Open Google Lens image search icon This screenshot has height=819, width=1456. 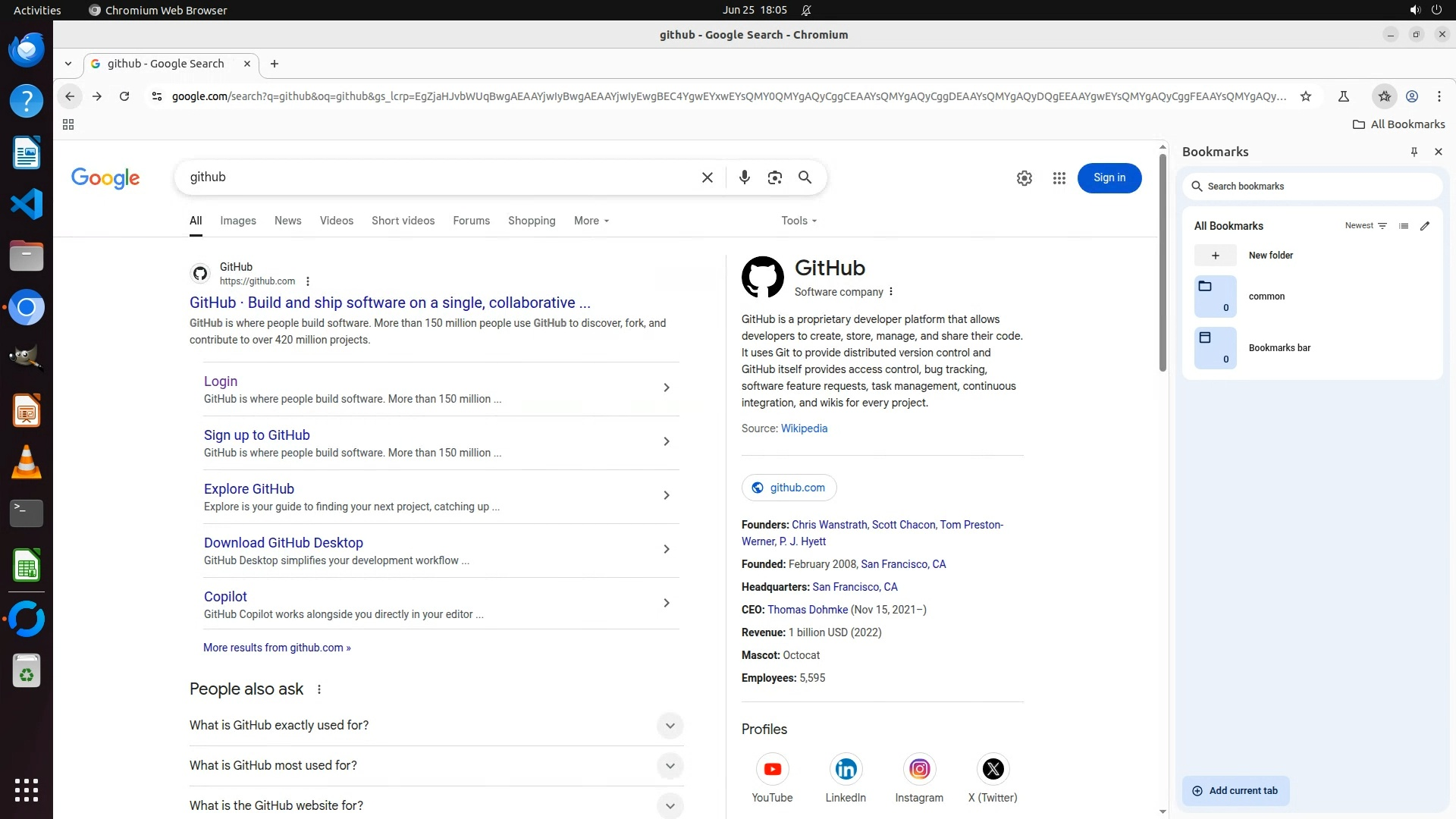pyautogui.click(x=774, y=177)
